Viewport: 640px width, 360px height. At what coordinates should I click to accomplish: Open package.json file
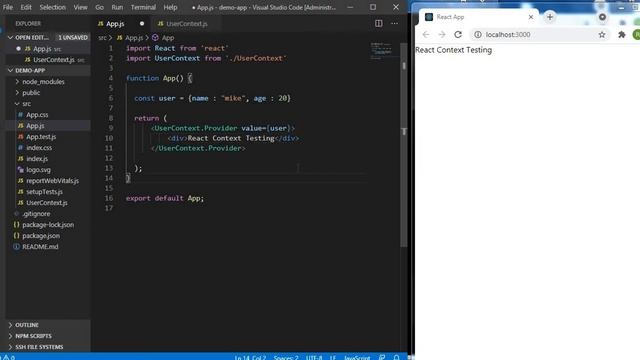tap(41, 236)
